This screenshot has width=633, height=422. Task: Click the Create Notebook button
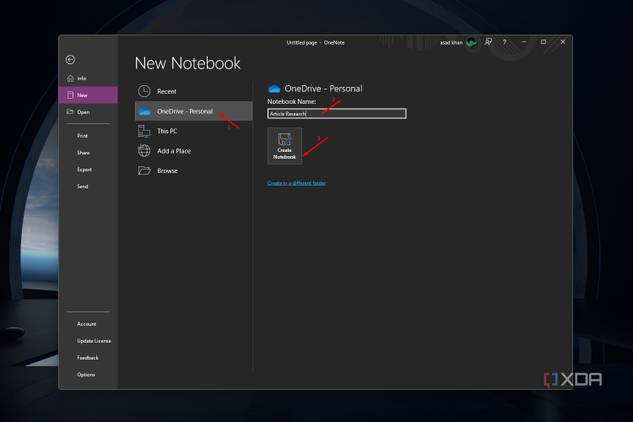pos(285,146)
